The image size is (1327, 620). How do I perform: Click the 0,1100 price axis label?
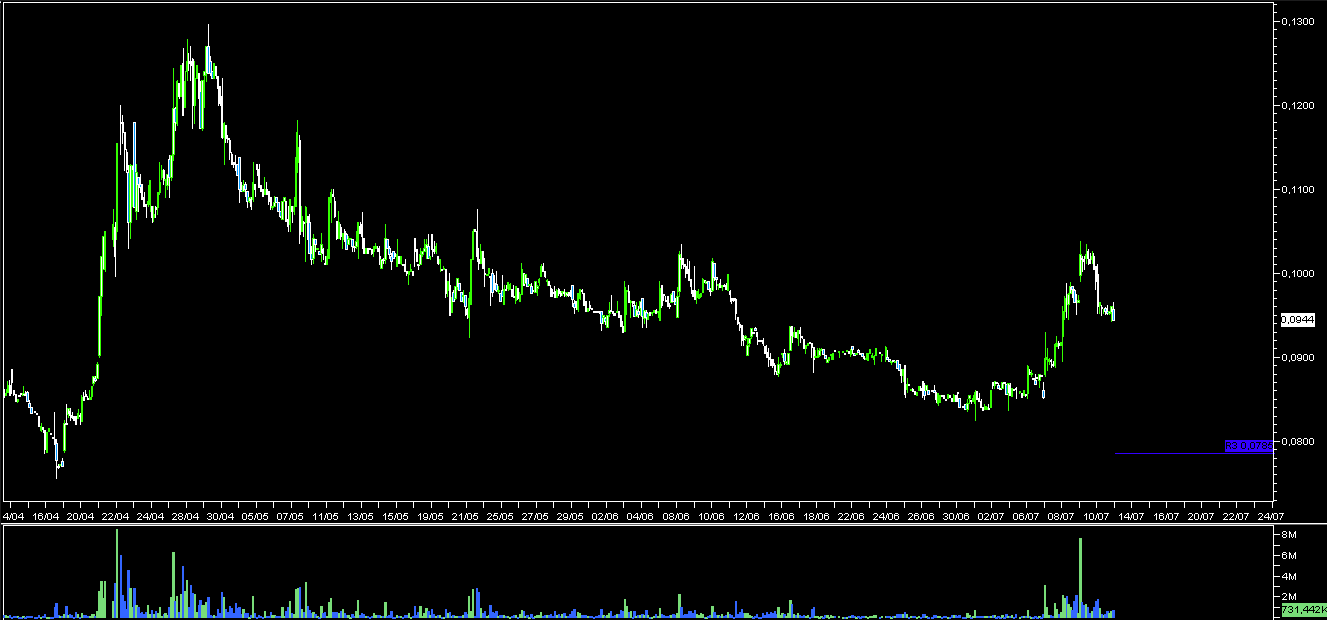click(x=1298, y=189)
